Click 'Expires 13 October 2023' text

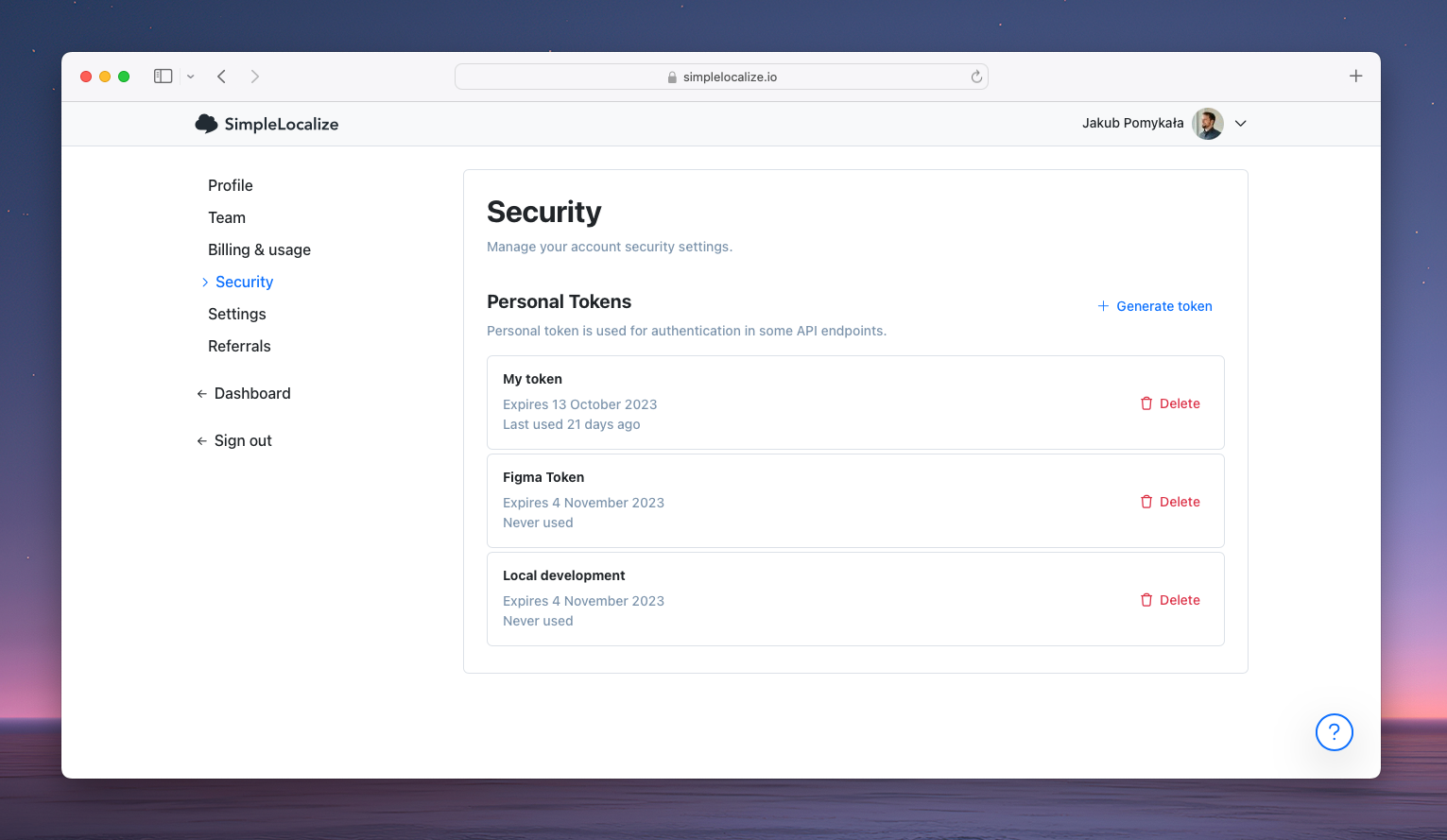click(579, 404)
